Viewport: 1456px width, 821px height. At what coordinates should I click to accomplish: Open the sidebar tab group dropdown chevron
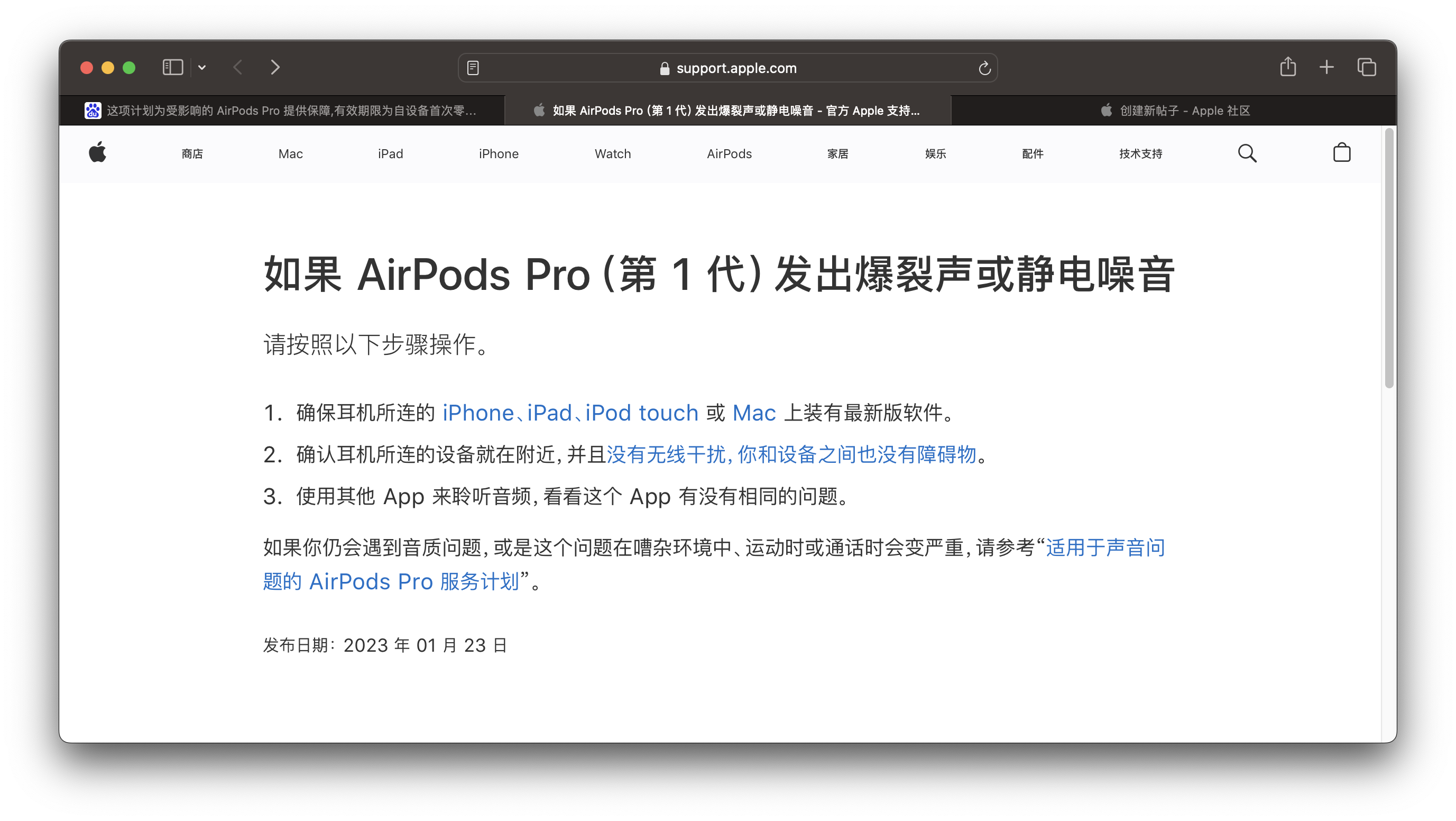pos(202,68)
